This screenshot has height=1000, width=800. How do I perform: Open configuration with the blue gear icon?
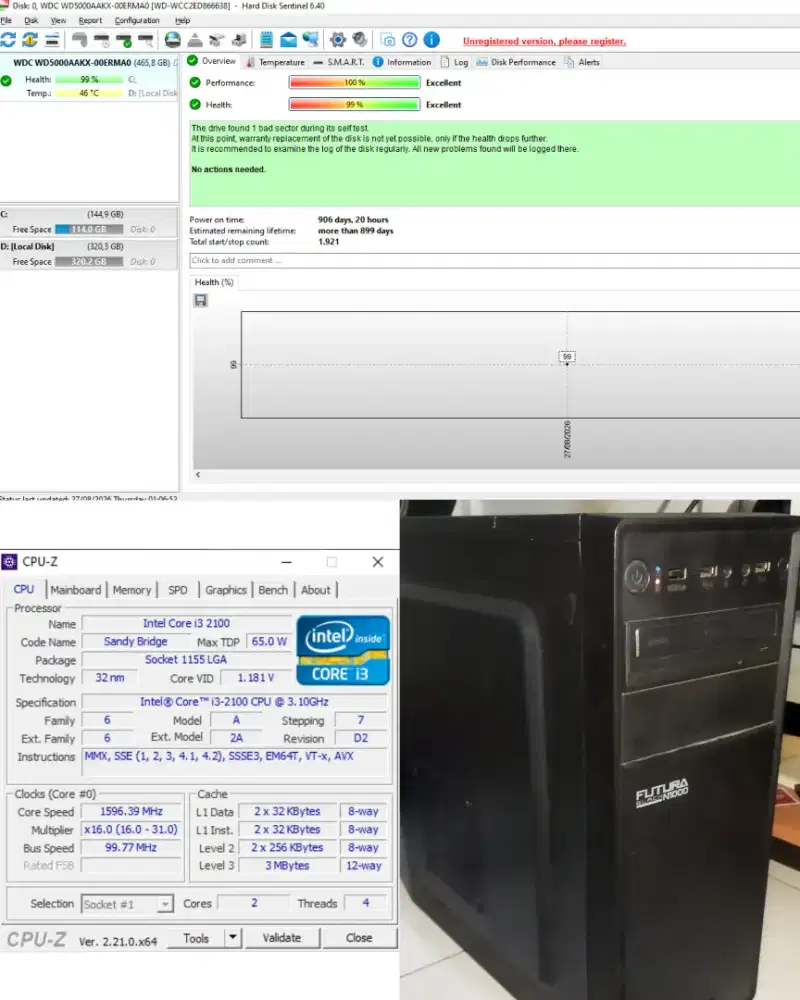coord(337,40)
